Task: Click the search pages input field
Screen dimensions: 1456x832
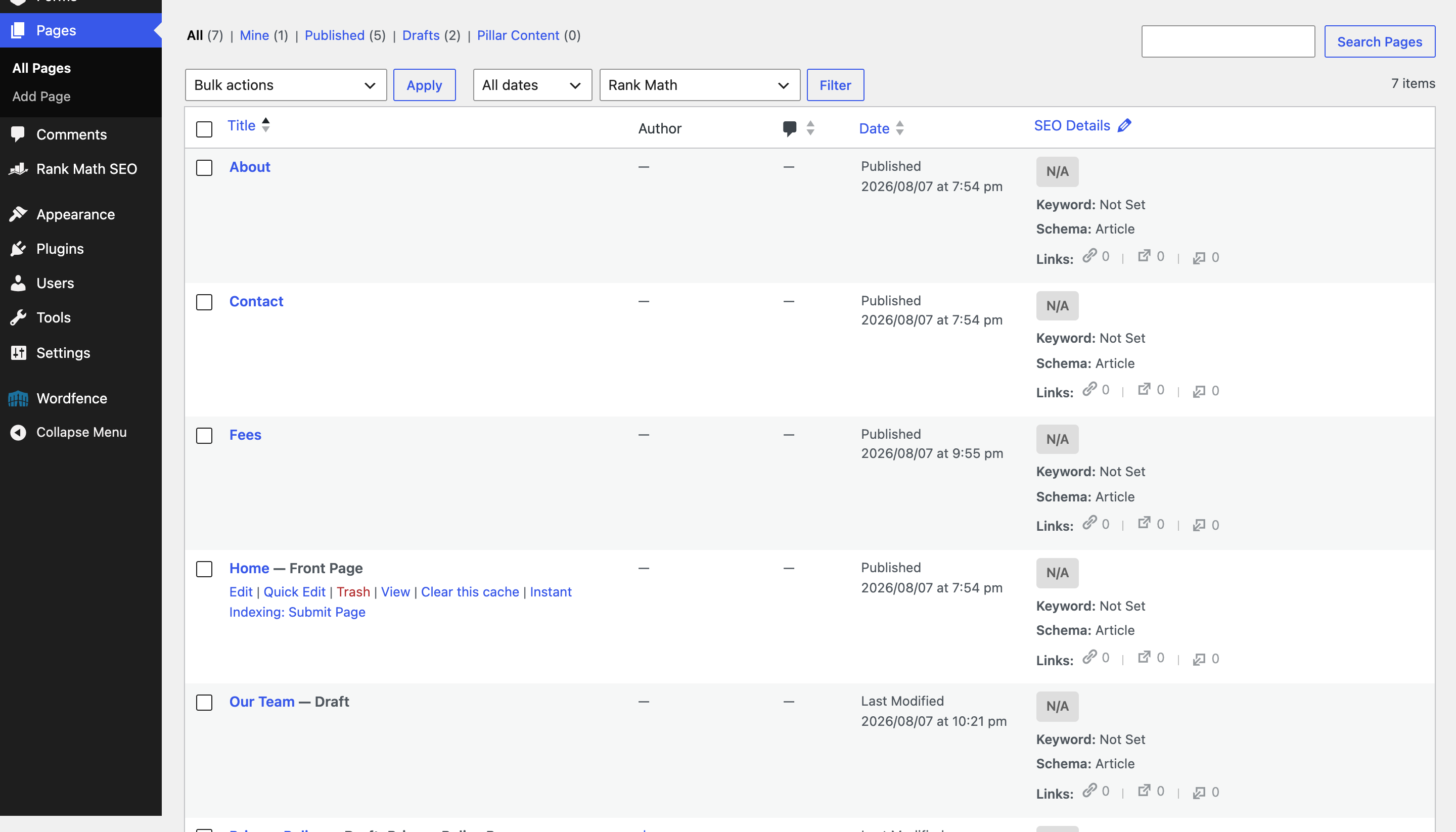Action: (x=1228, y=42)
